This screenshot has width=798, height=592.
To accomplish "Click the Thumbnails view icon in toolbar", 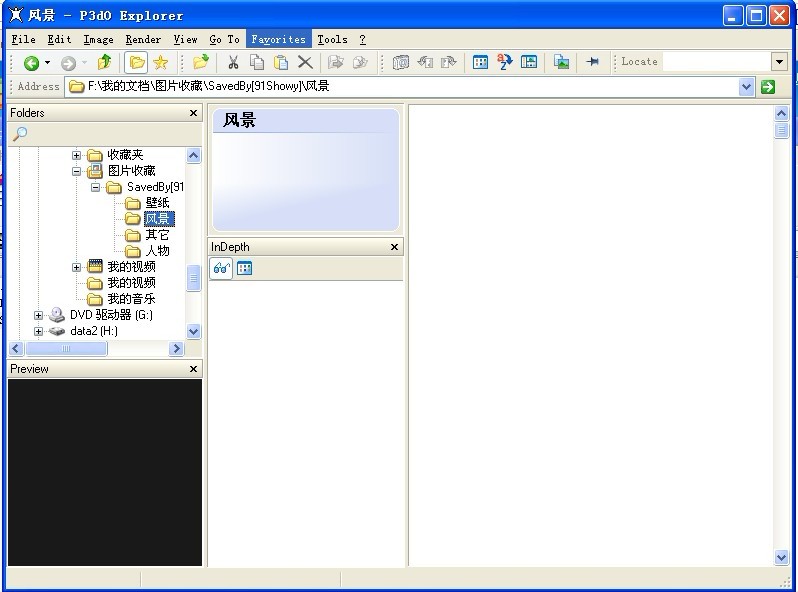I will coord(480,62).
